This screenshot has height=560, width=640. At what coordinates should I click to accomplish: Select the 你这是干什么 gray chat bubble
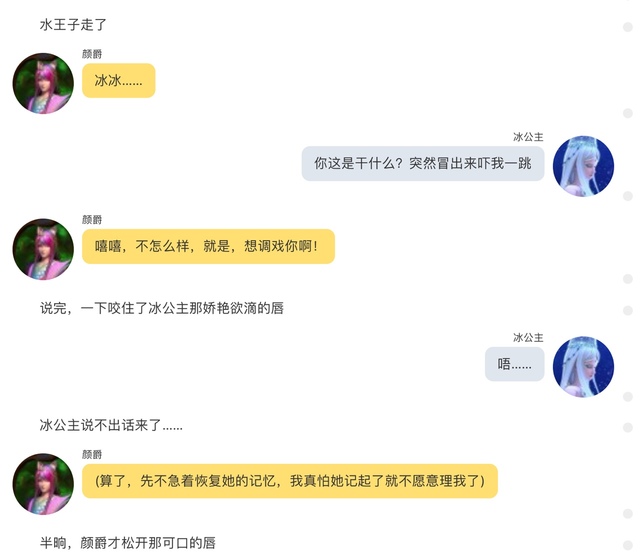pos(423,163)
